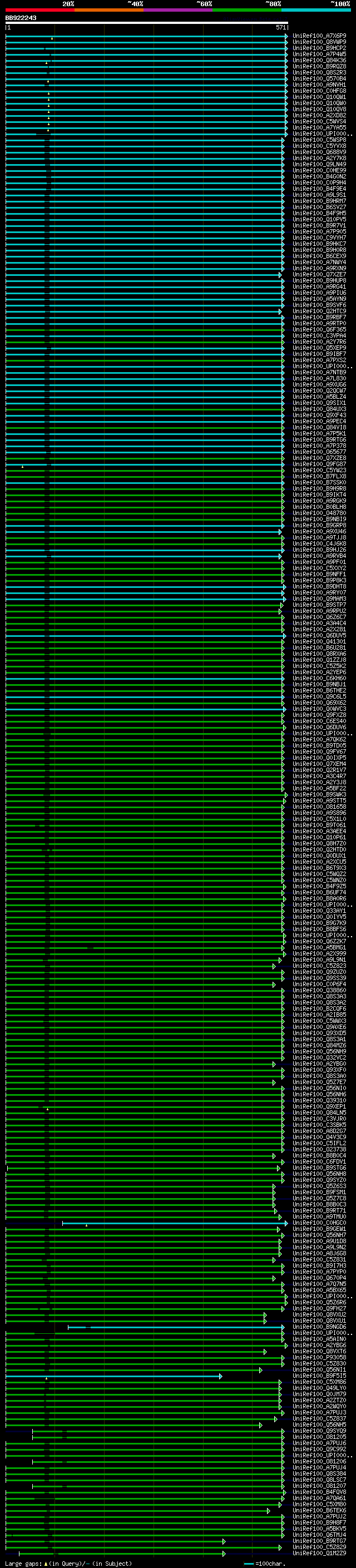Select hit UniRef100_Q570B4
The width and height of the screenshot is (356, 1568).
tap(319, 78)
